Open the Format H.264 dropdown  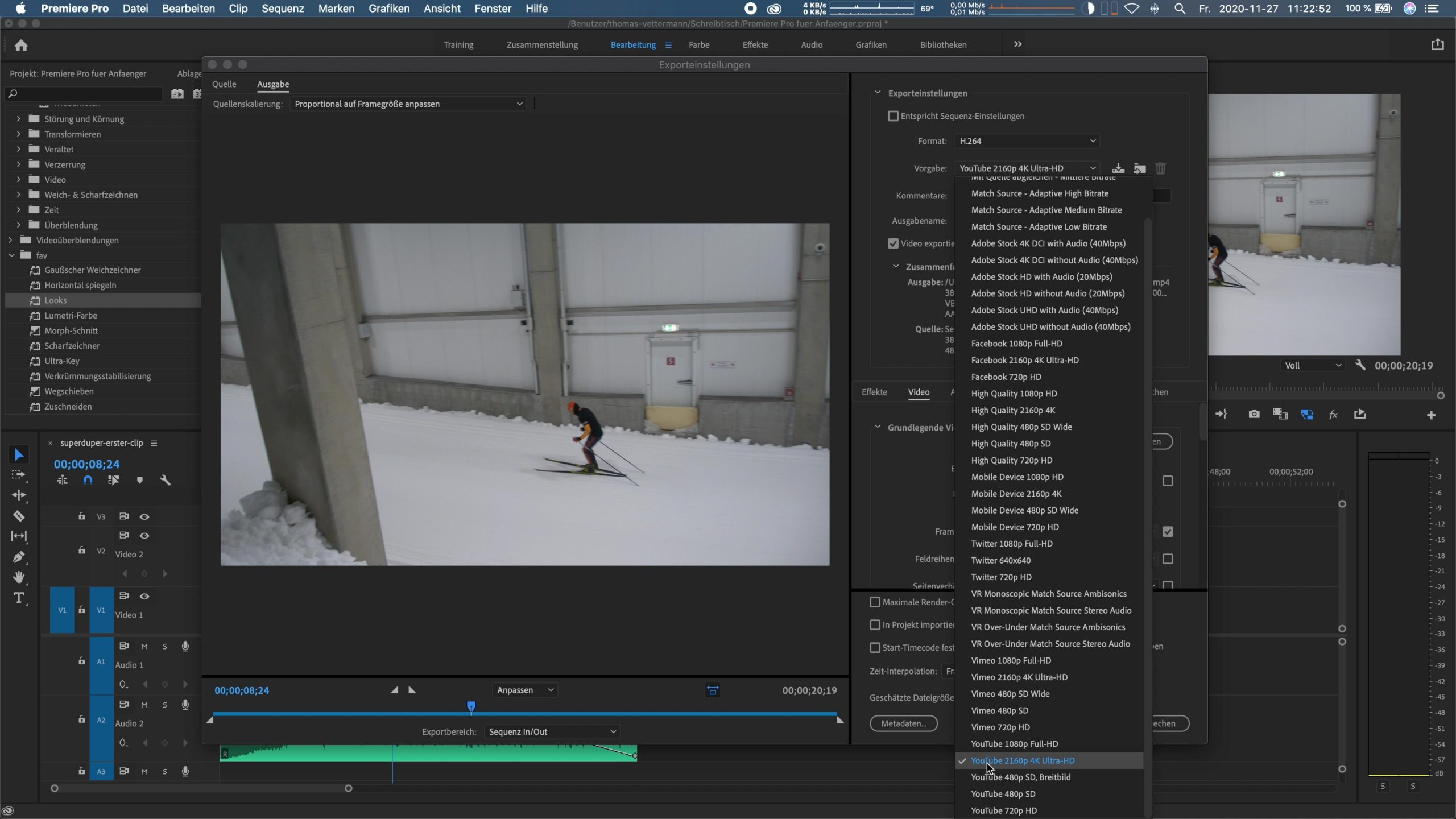[x=1027, y=141]
